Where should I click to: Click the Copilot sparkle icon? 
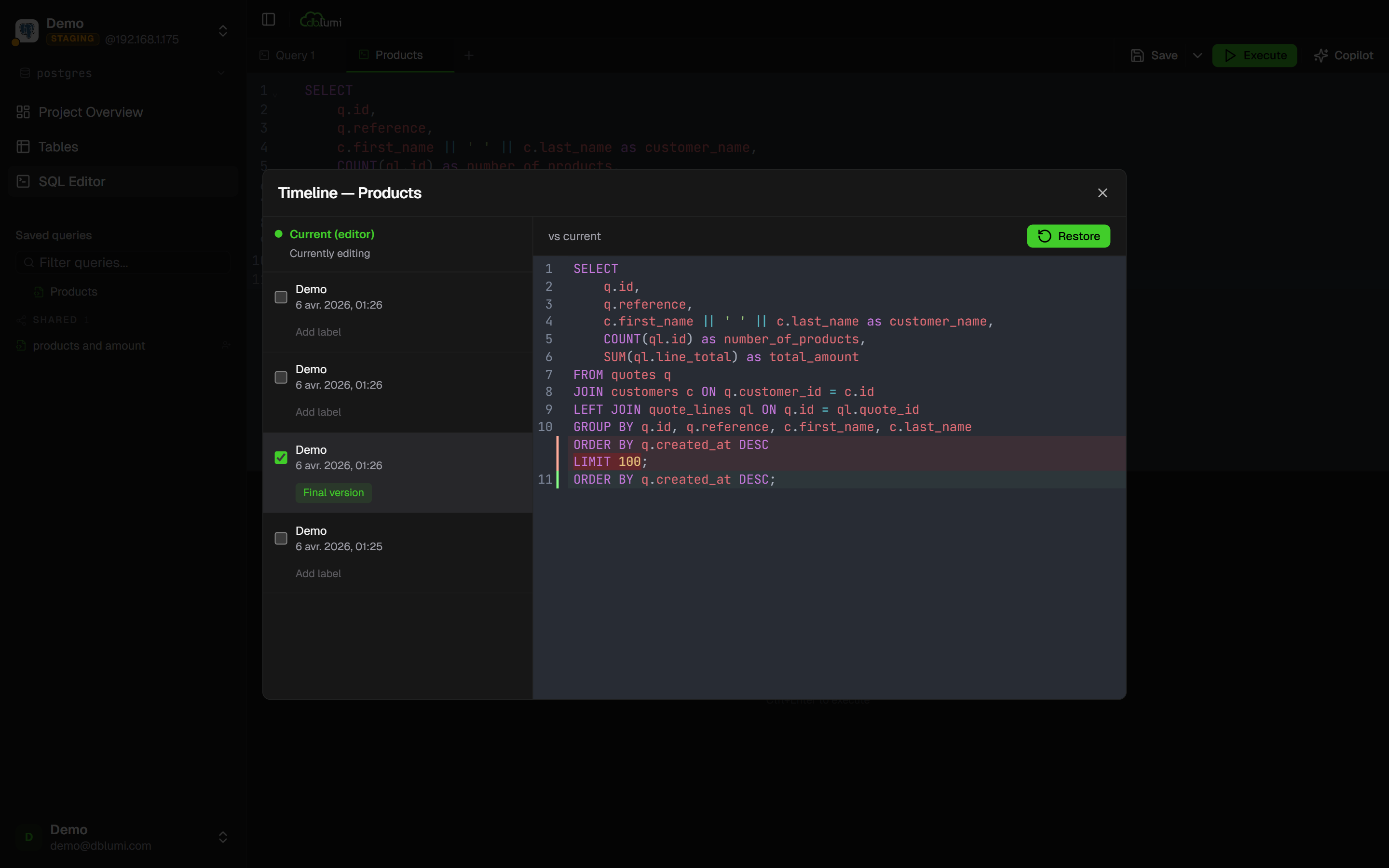[1321, 55]
